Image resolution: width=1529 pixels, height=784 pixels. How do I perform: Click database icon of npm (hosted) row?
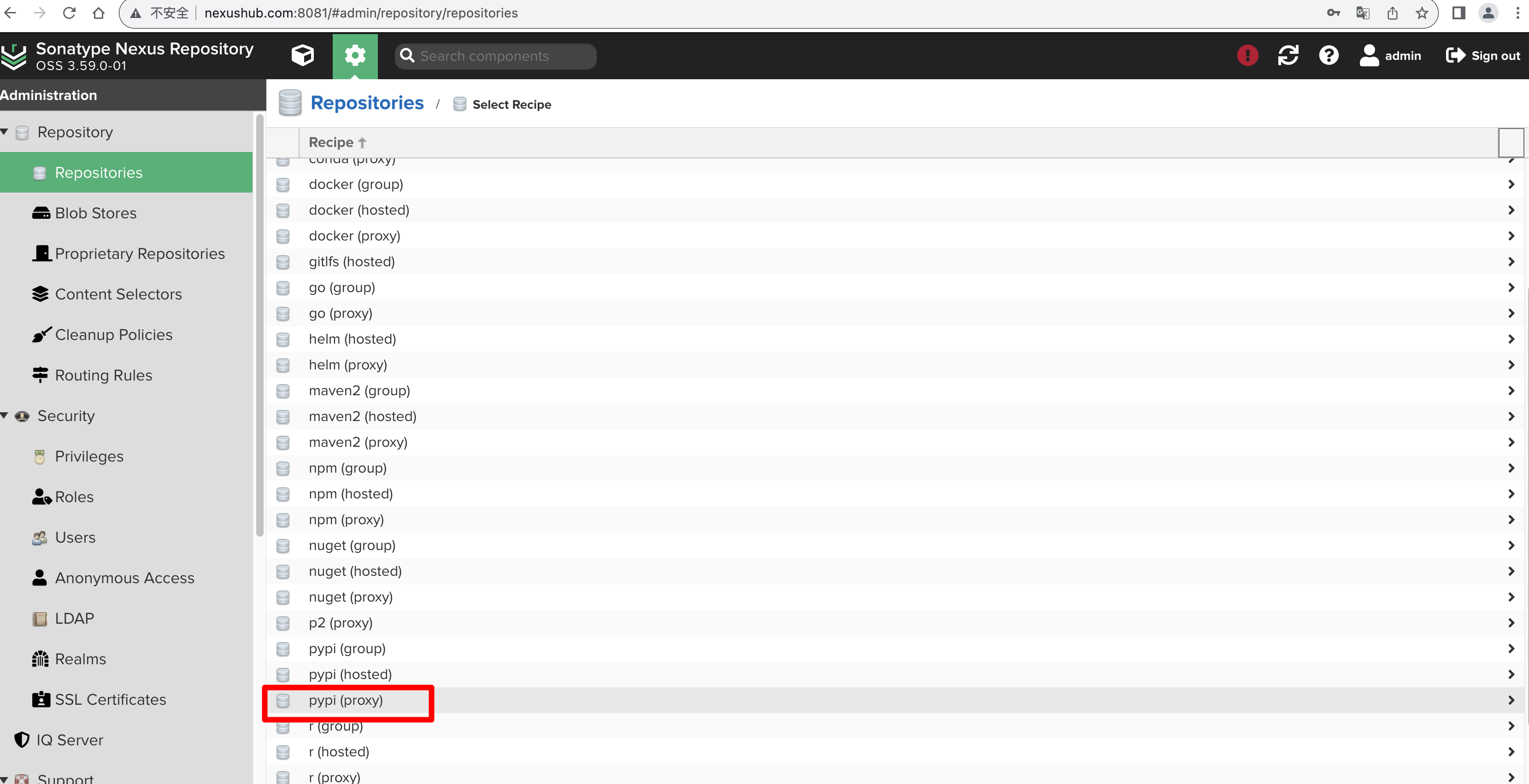(283, 494)
